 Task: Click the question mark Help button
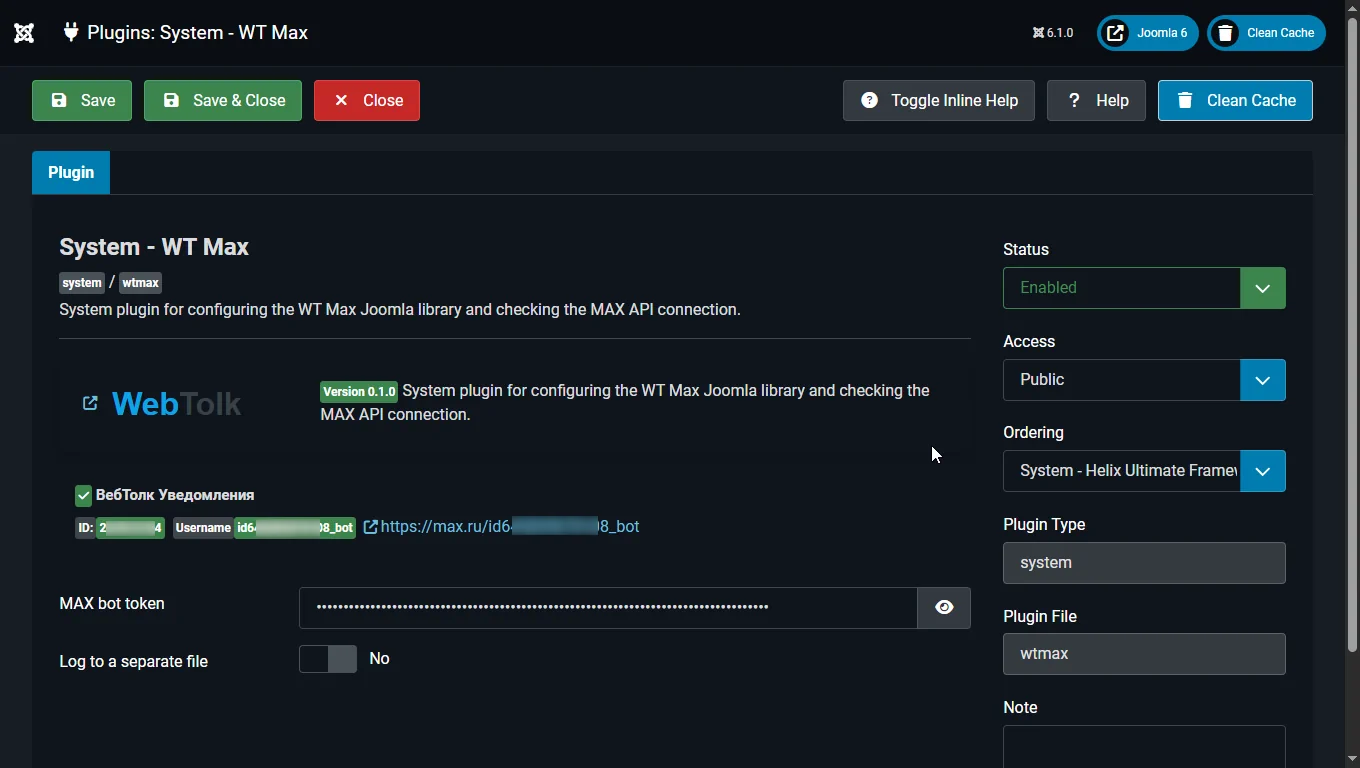[1096, 100]
